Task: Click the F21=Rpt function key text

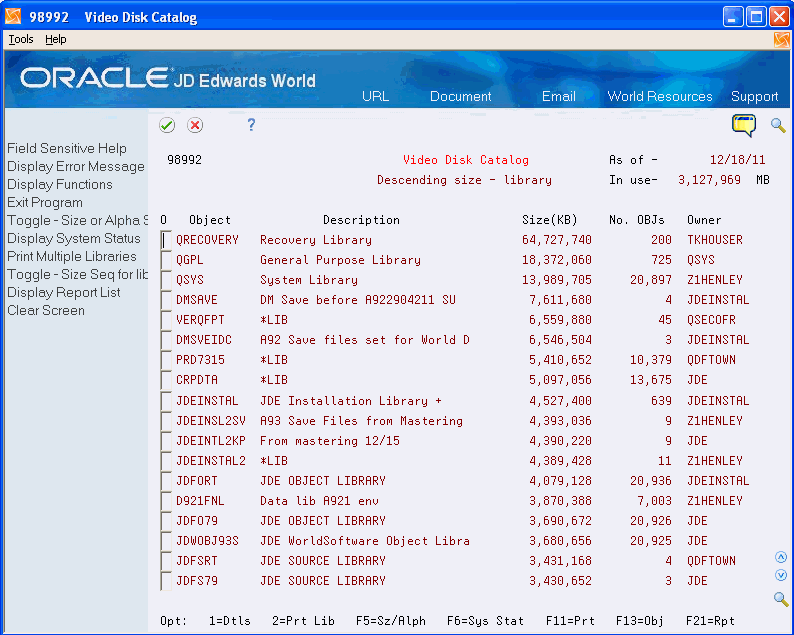Action: pos(710,621)
